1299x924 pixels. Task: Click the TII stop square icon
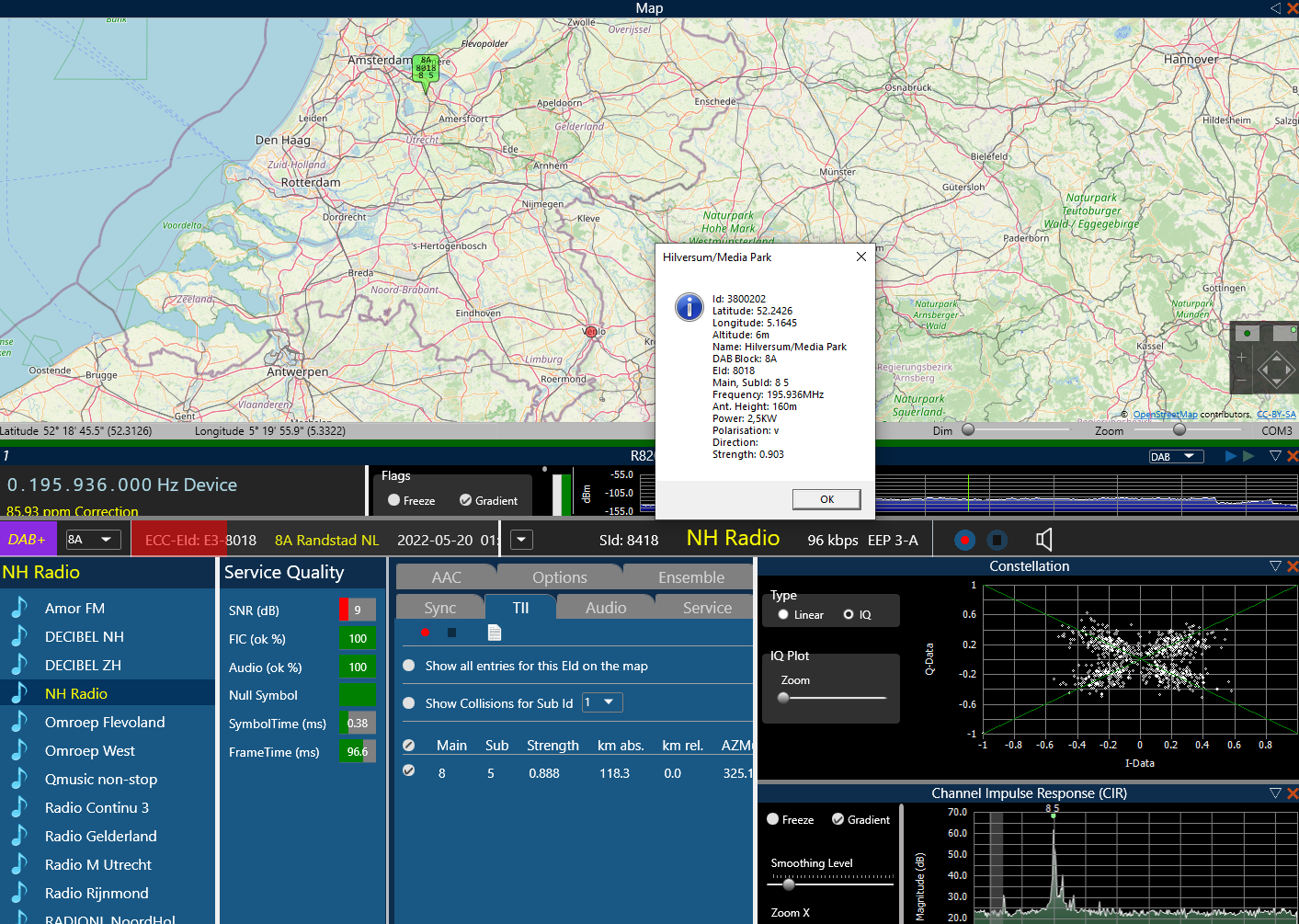(x=451, y=633)
